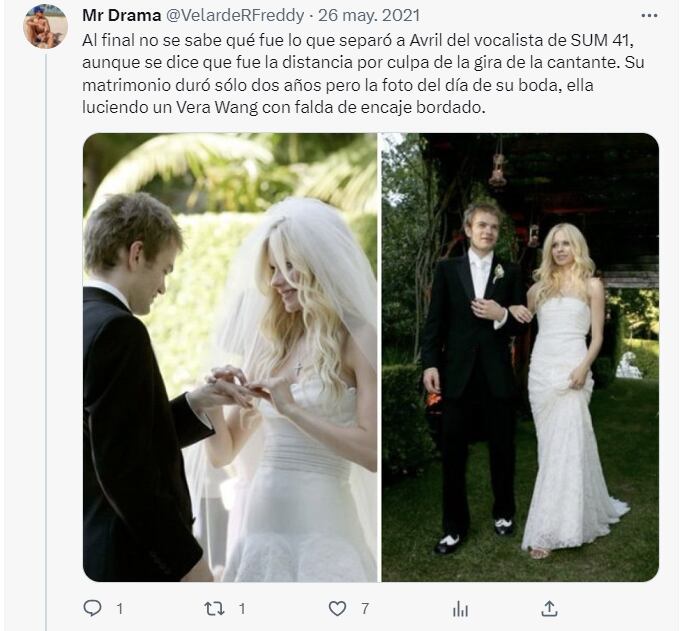This screenshot has width=680, height=631.
Task: Click the retweet count number
Action: (x=242, y=608)
